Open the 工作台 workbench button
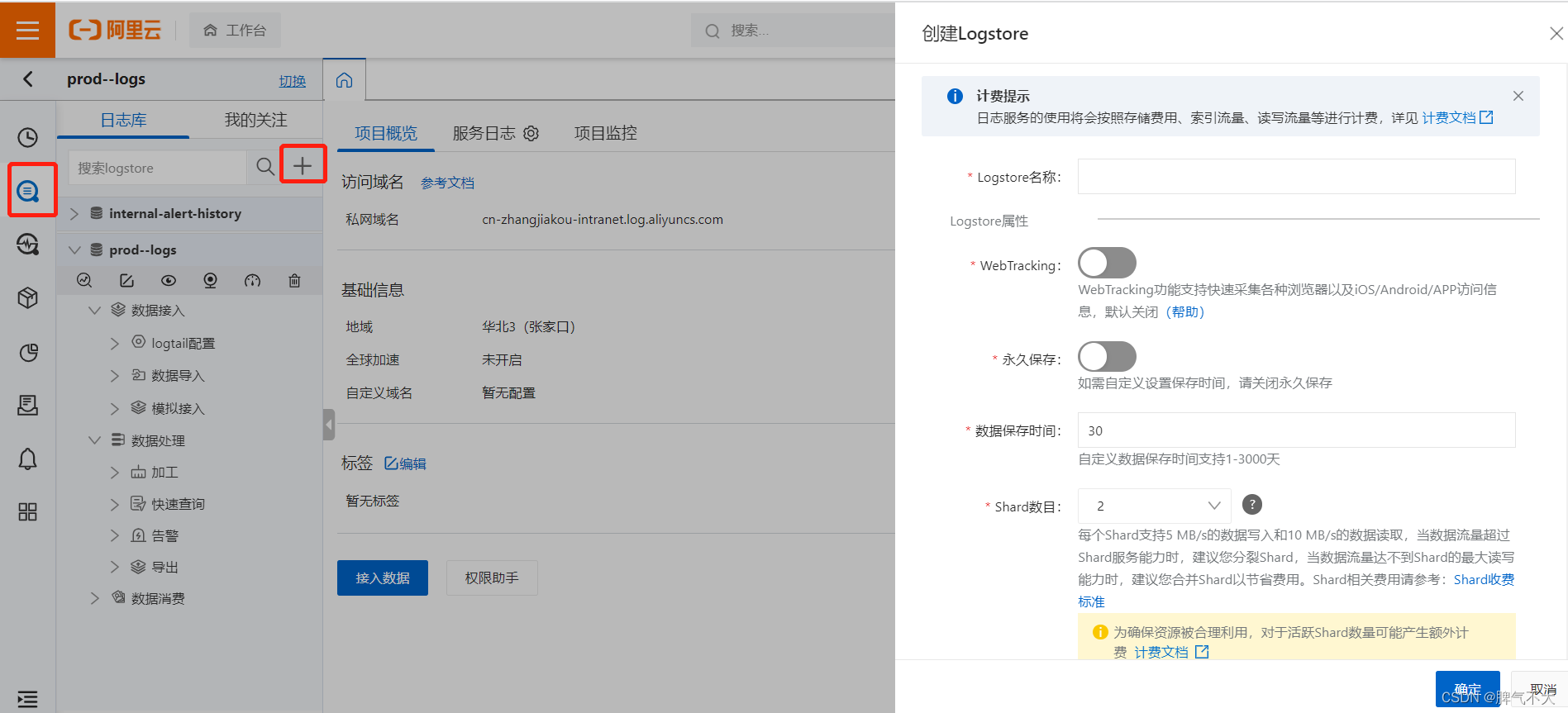Viewport: 1568px width, 713px height. [235, 30]
